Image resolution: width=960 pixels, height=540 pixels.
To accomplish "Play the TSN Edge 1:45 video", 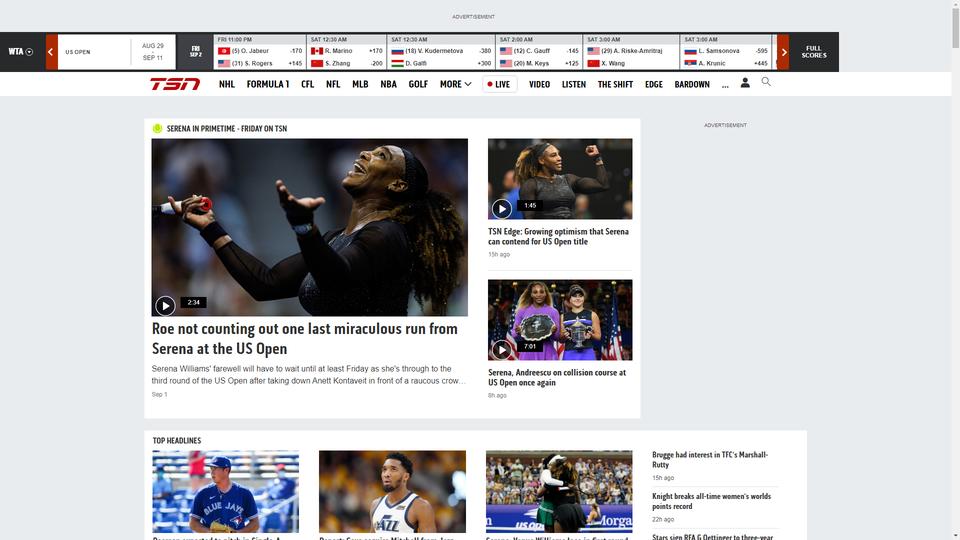I will 501,209.
